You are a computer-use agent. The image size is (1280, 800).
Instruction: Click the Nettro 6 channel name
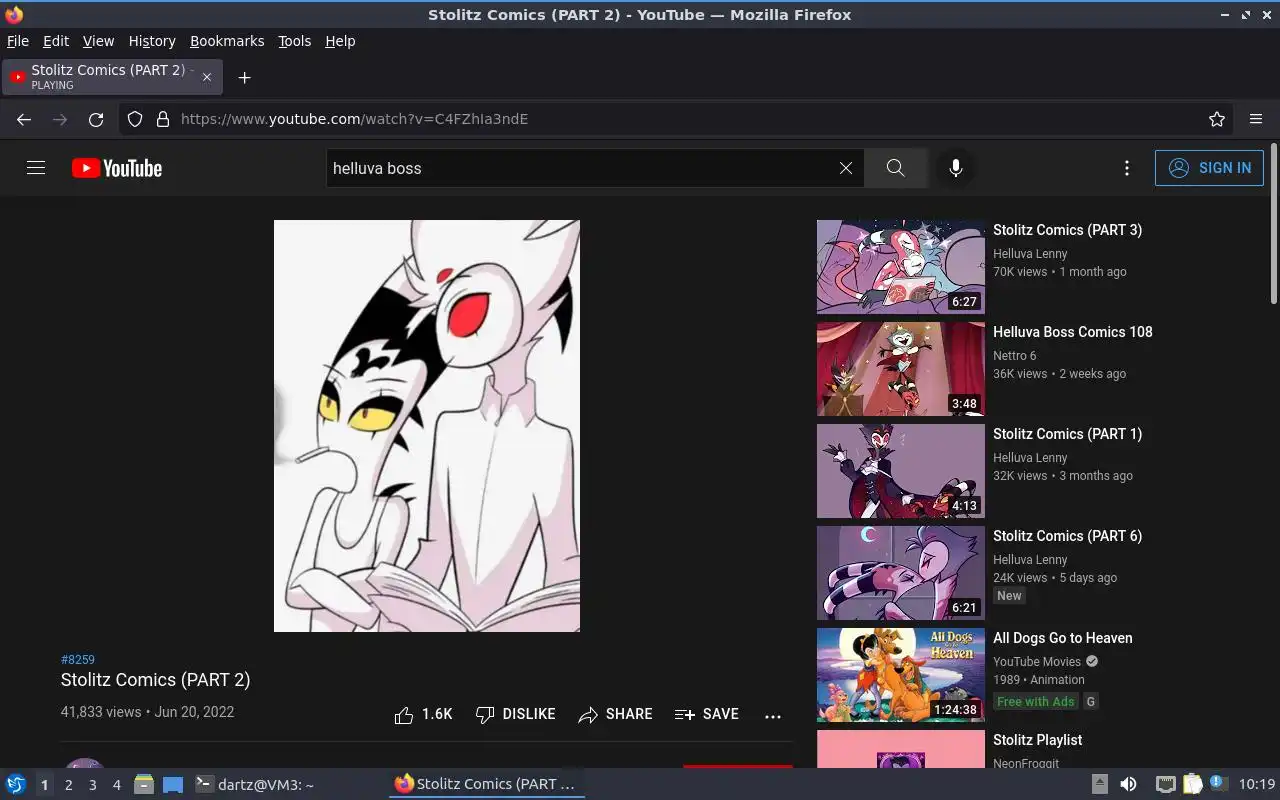click(x=1014, y=356)
